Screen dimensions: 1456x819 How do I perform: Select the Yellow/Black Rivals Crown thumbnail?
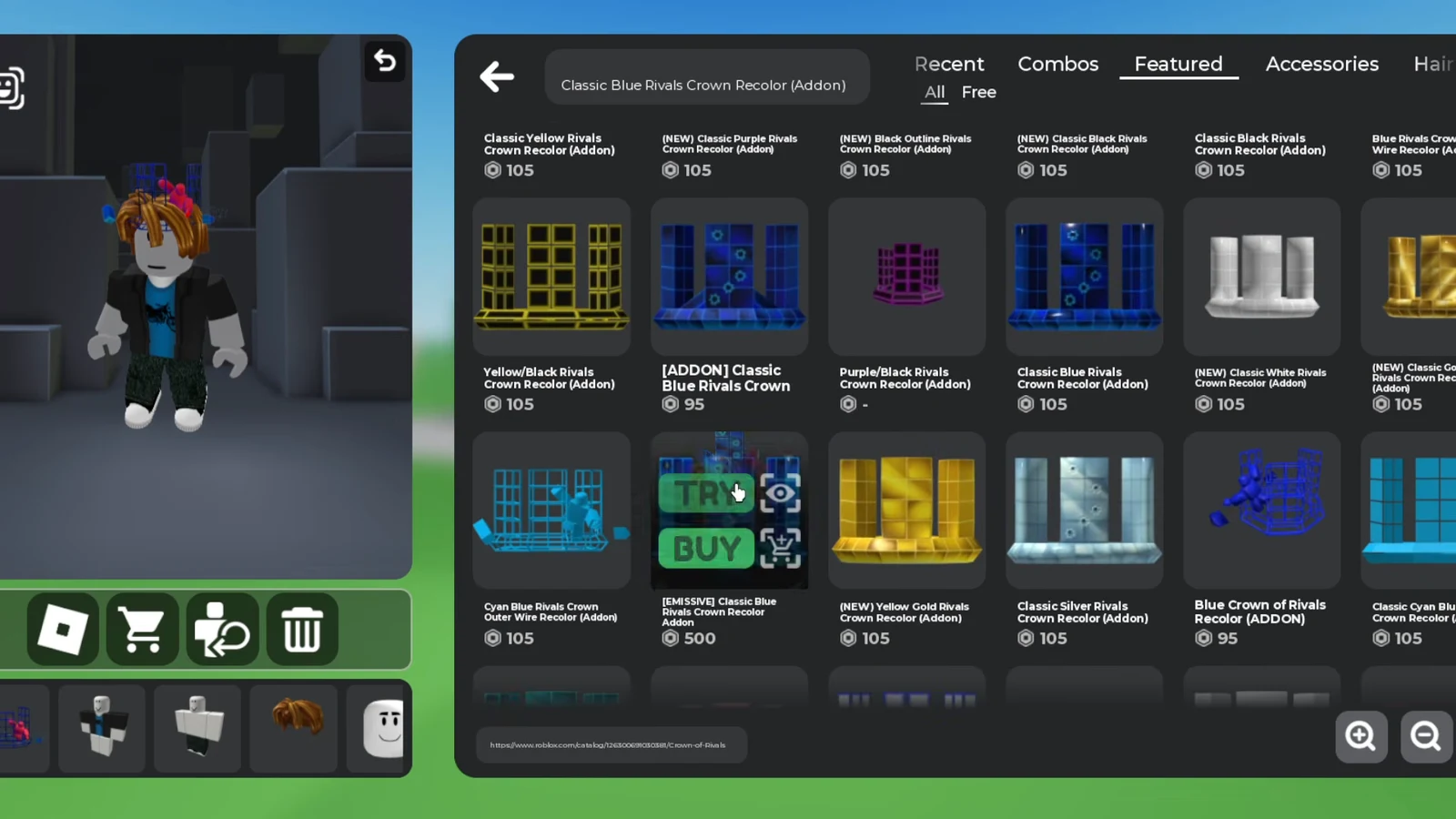pyautogui.click(x=551, y=277)
